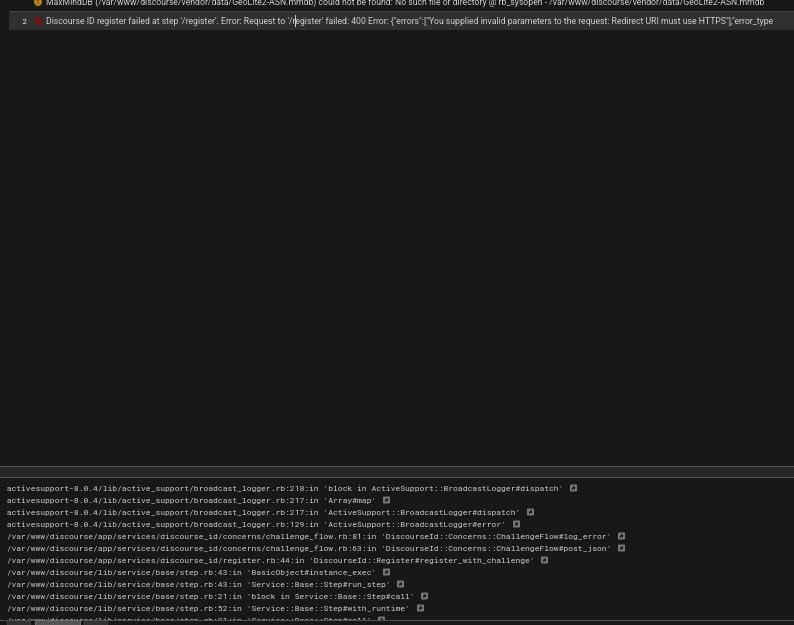Screen dimensions: 794x625
Task: Click backtrace line register.rb:44 'register_with_challenge'
Action: pos(270,561)
